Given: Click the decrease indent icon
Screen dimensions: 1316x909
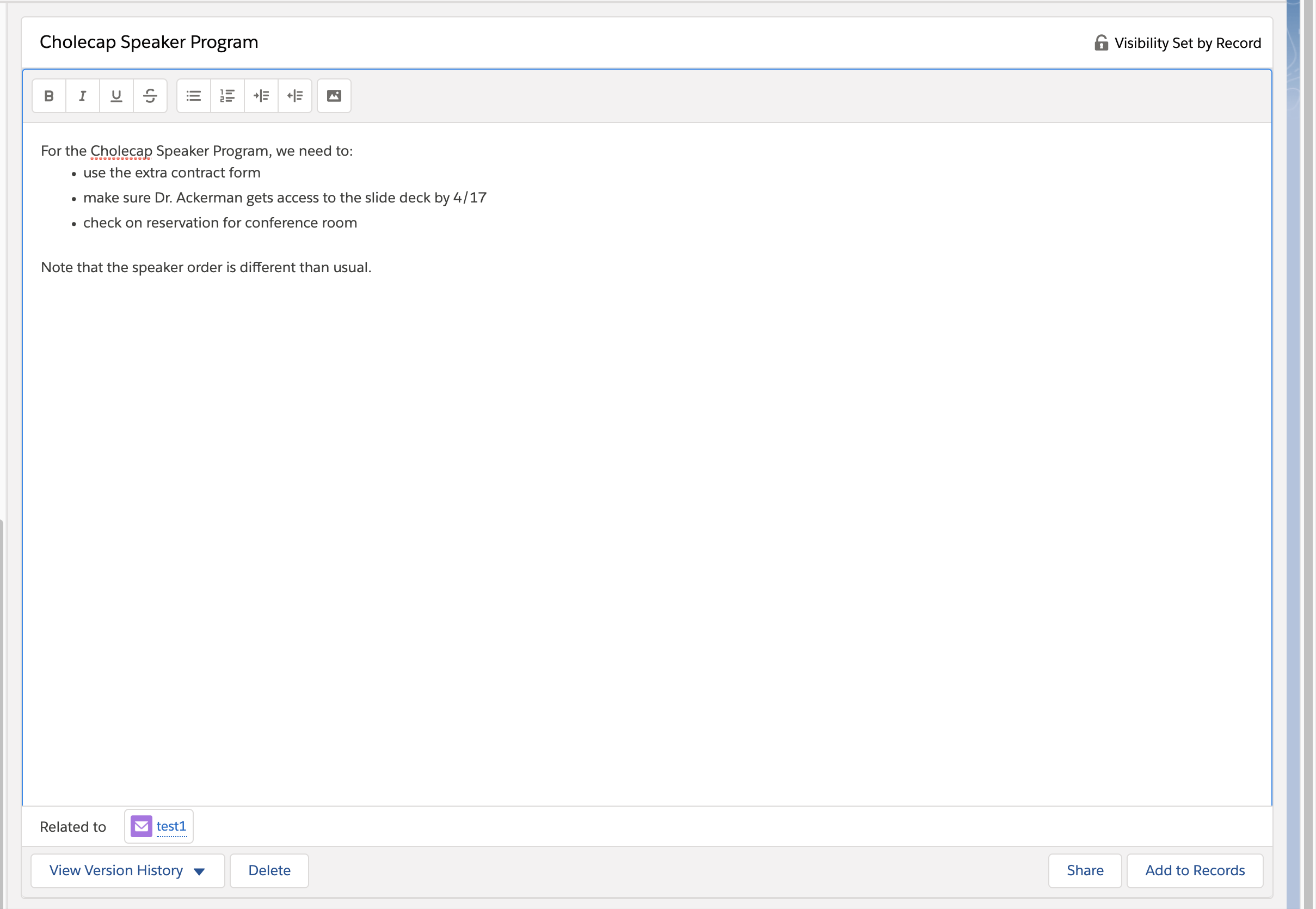Looking at the screenshot, I should pyautogui.click(x=295, y=96).
